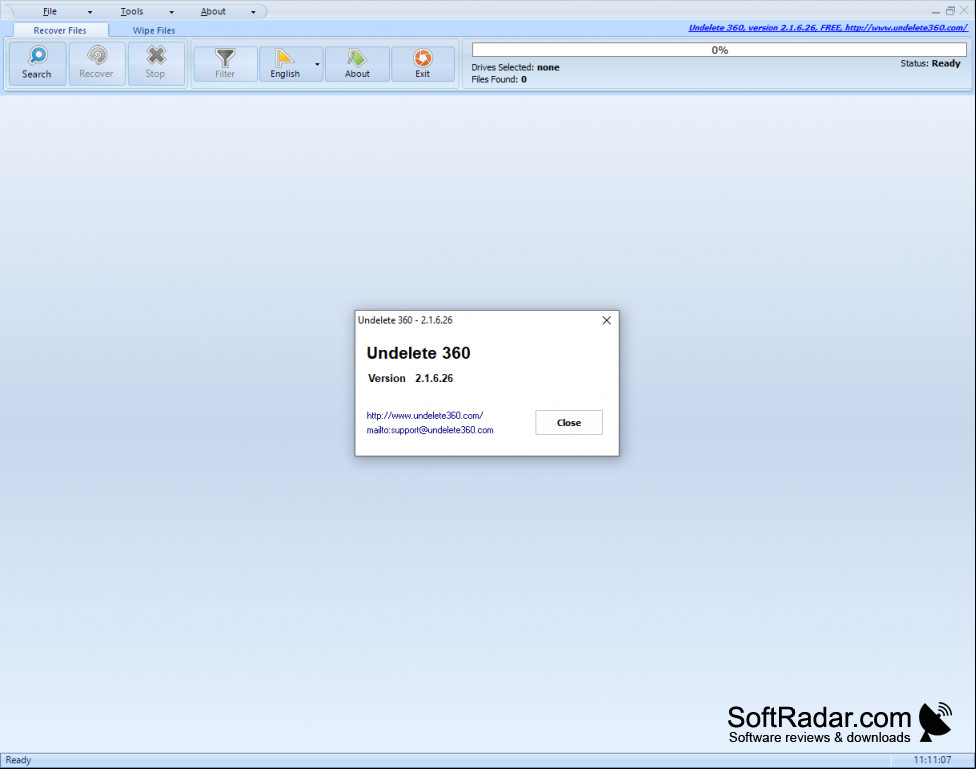976x769 pixels.
Task: Click the 'Ready' status bar text
Action: pos(18,760)
